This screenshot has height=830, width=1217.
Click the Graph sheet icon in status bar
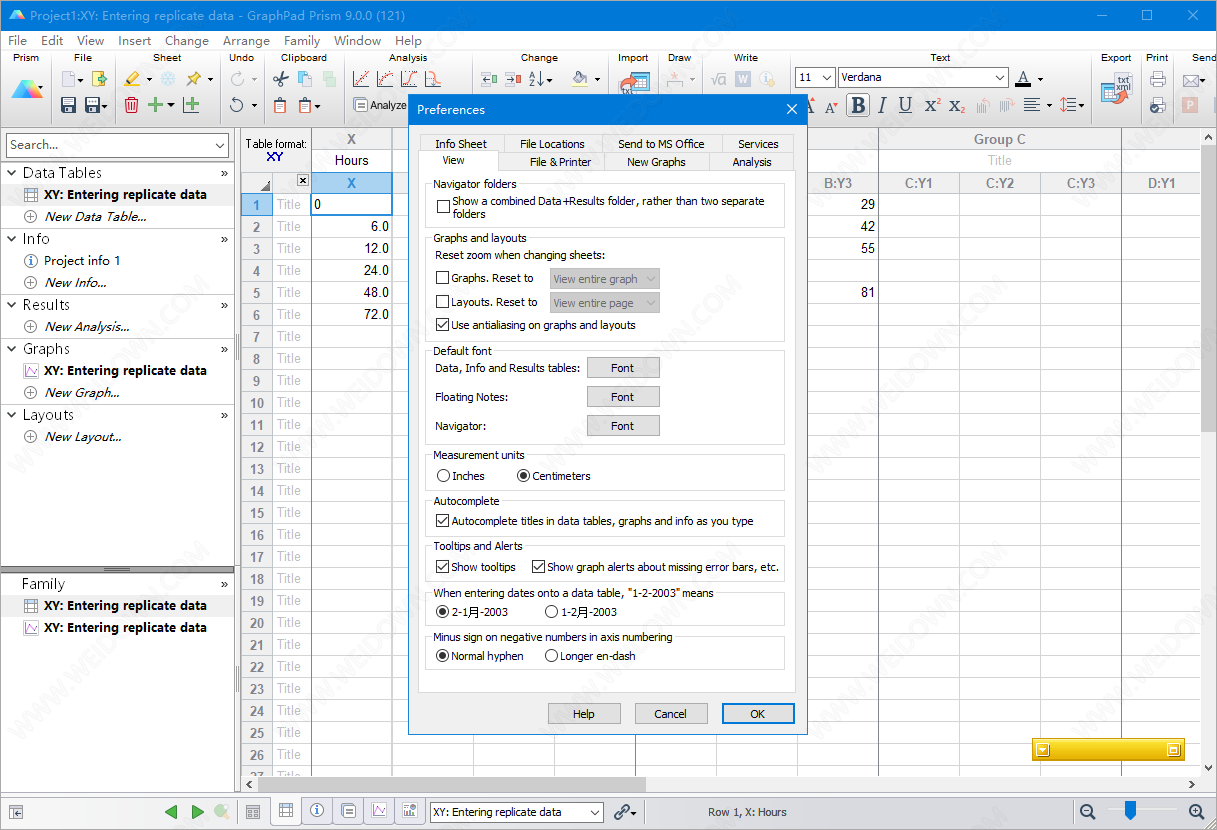pyautogui.click(x=380, y=811)
